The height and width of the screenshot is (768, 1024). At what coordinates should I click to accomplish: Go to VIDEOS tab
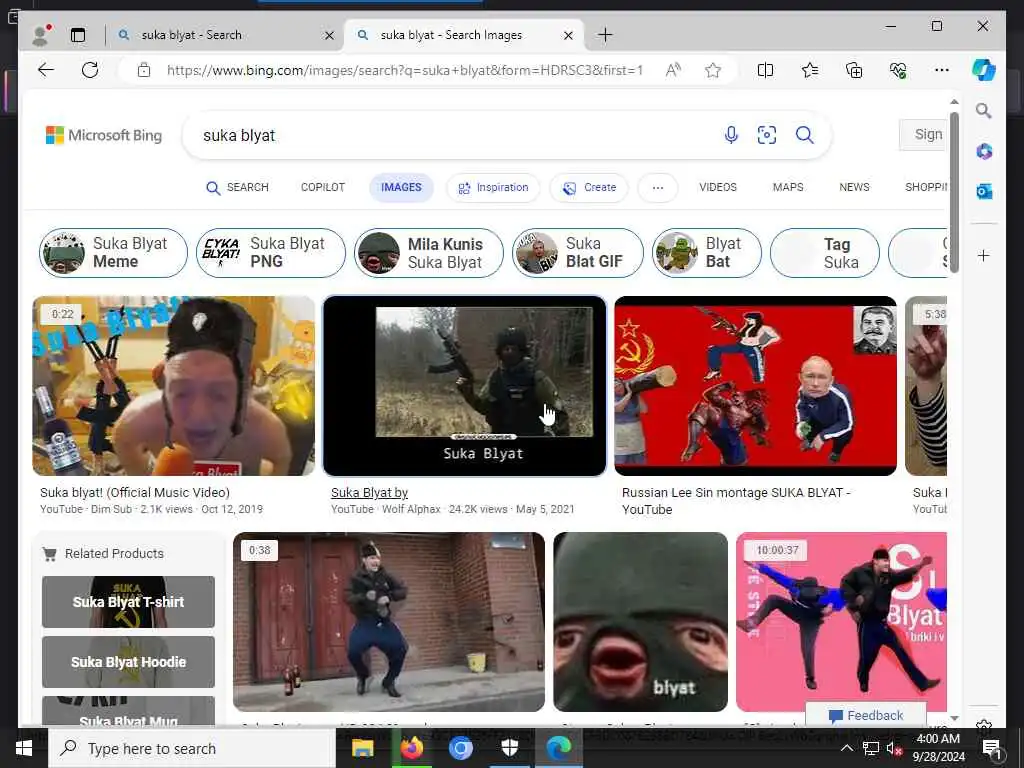tap(718, 187)
